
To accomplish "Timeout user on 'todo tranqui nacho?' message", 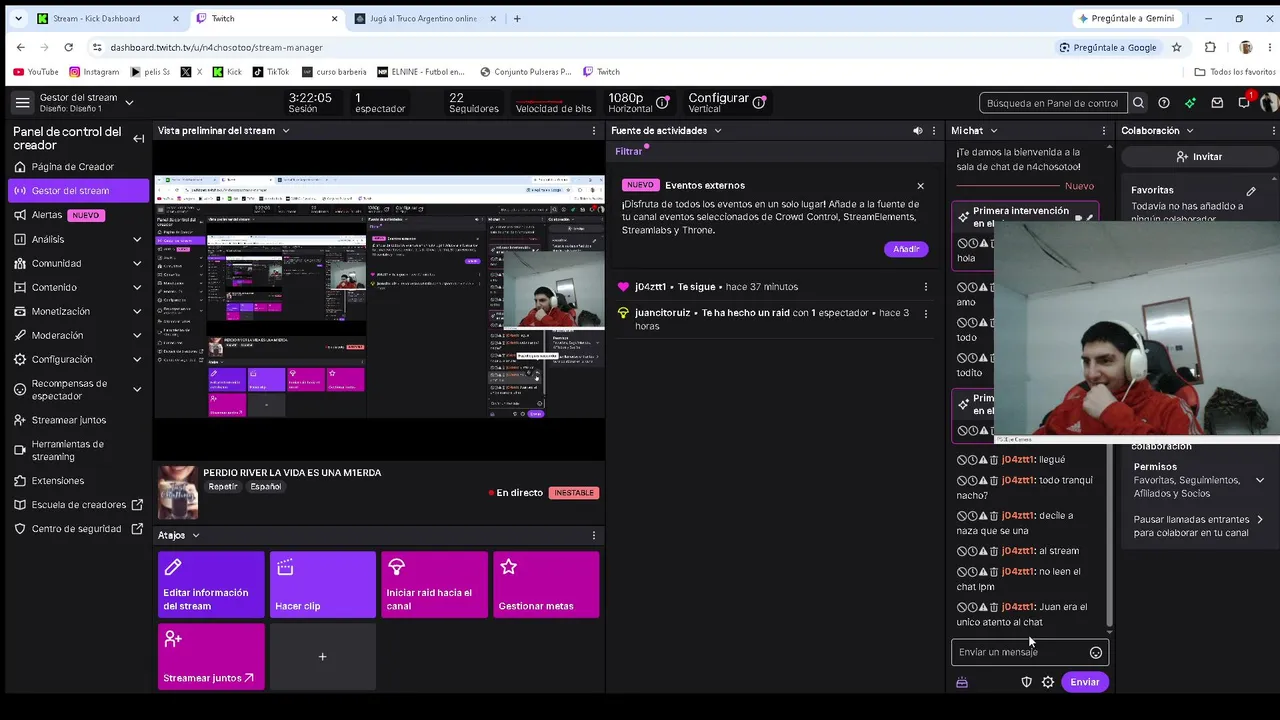I will [973, 480].
